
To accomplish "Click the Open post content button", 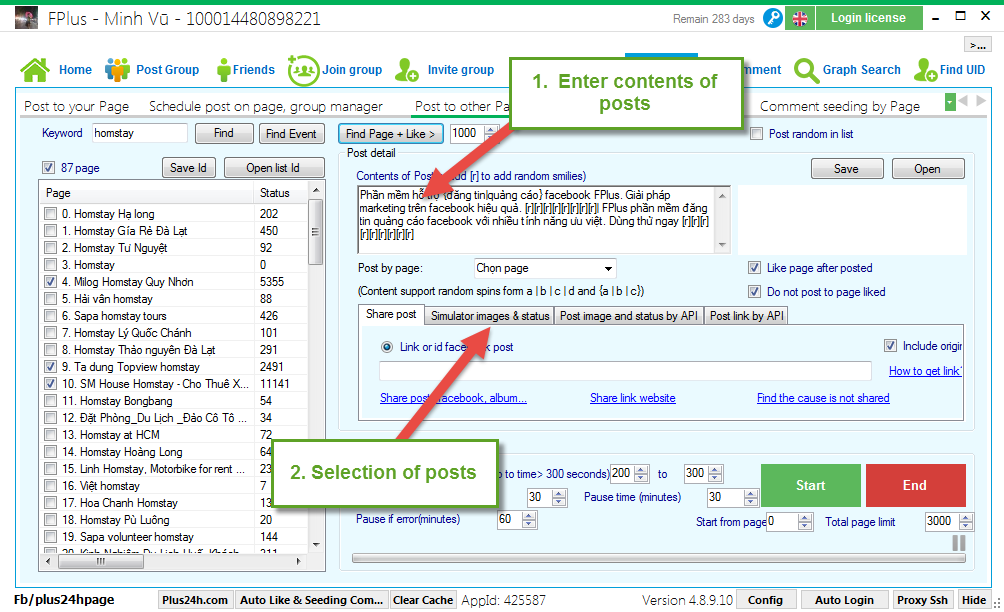I will pyautogui.click(x=927, y=169).
